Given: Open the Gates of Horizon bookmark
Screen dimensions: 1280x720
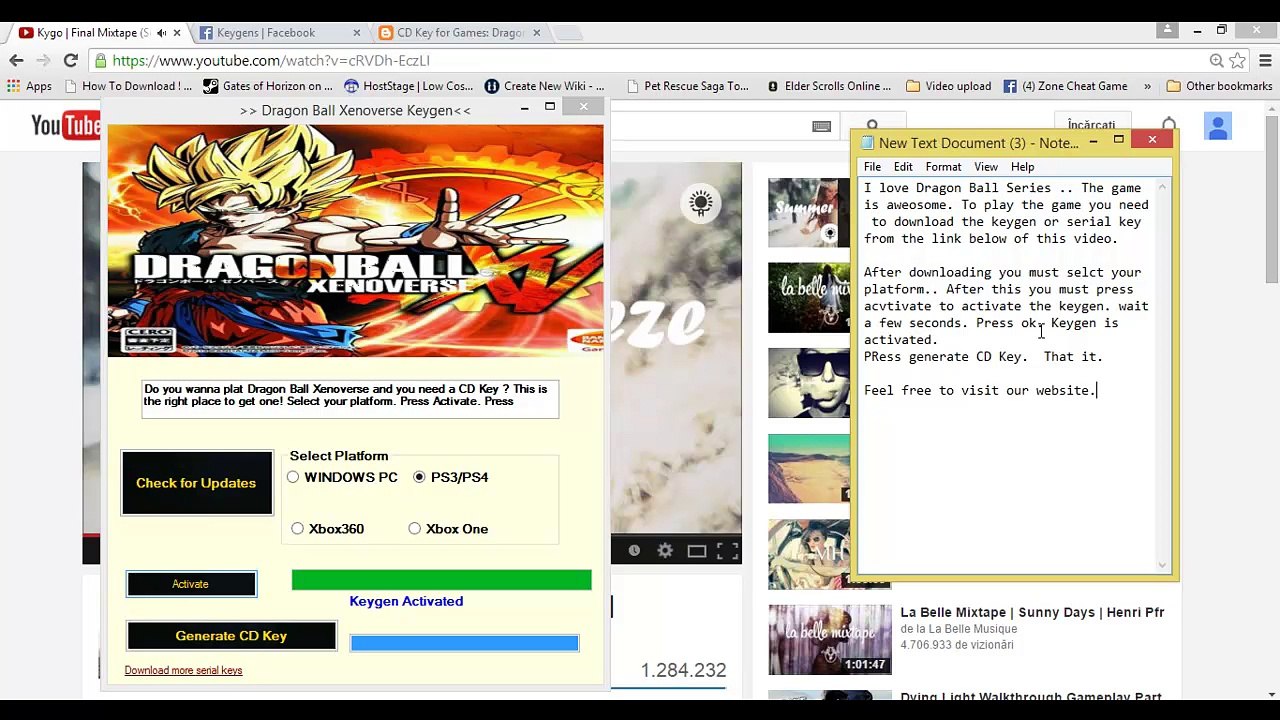Looking at the screenshot, I should point(268,86).
